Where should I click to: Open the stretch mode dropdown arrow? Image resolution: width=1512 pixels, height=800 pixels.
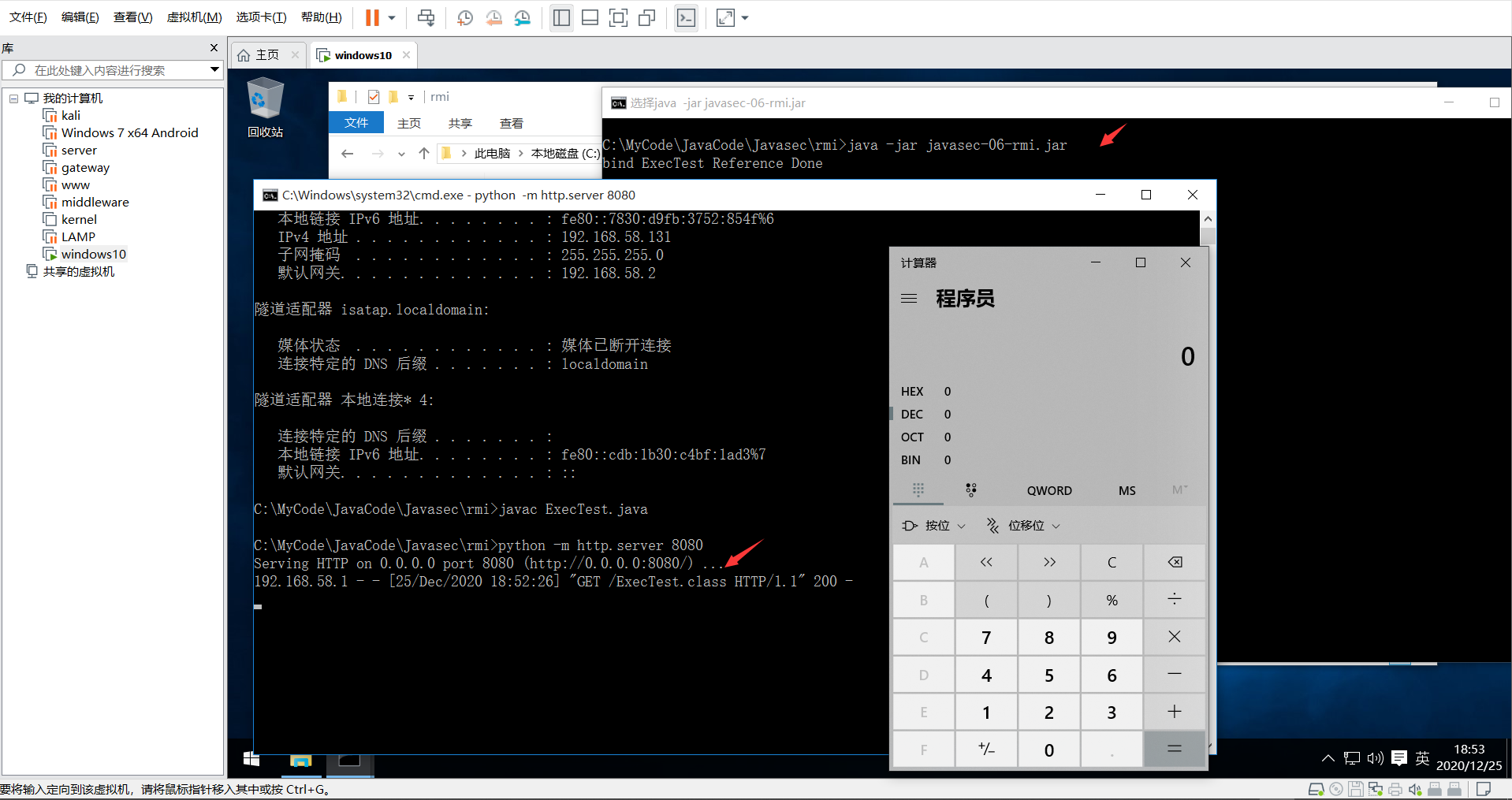point(745,17)
